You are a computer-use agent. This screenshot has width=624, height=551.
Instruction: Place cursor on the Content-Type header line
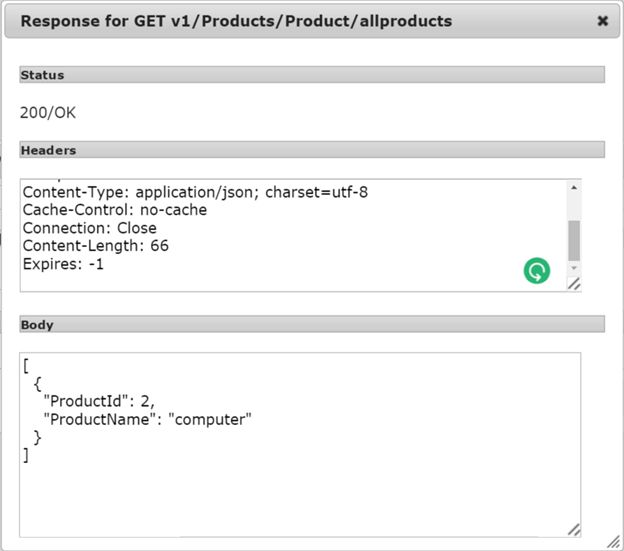pos(195,192)
